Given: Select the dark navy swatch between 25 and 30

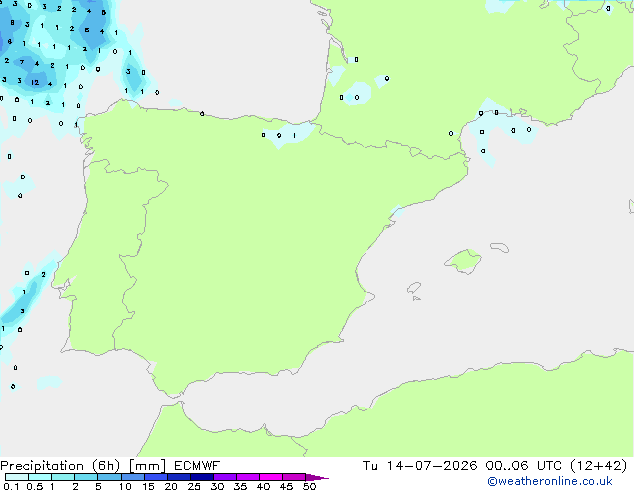Looking at the screenshot, I should (201, 477).
